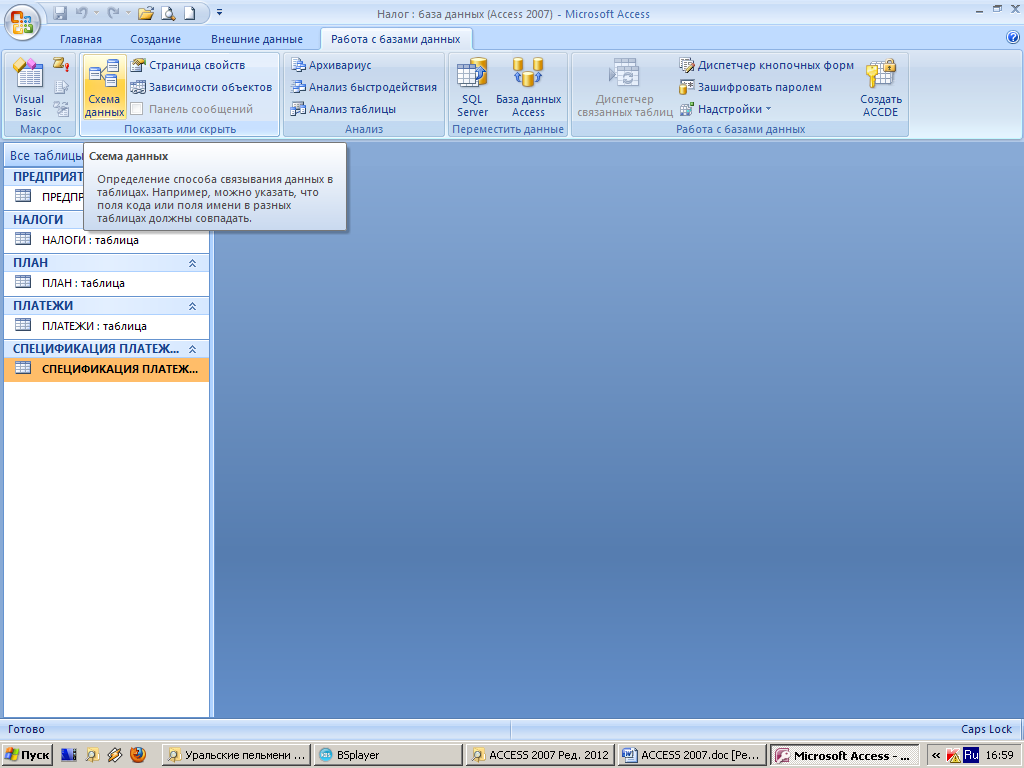Screen dimensions: 1024x768
Task: Click the Готово status bar text
Action: click(26, 729)
